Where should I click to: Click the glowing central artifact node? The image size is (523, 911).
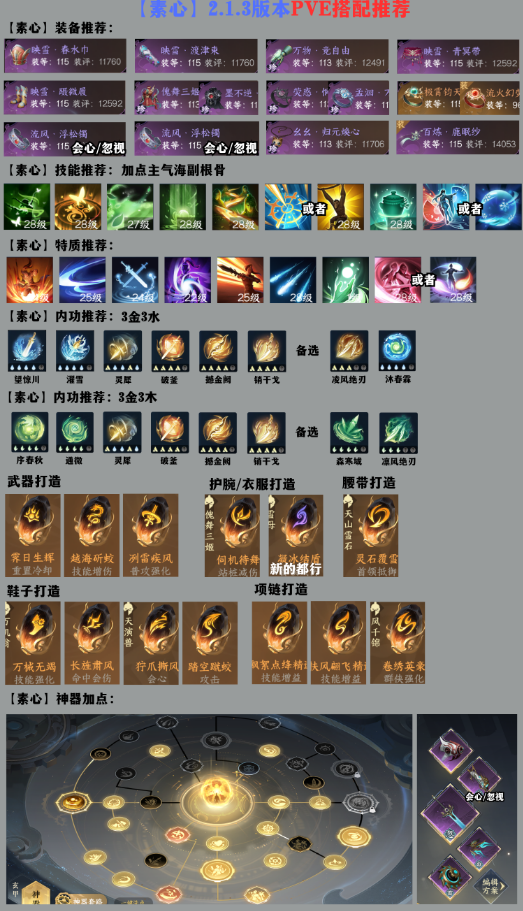215,792
